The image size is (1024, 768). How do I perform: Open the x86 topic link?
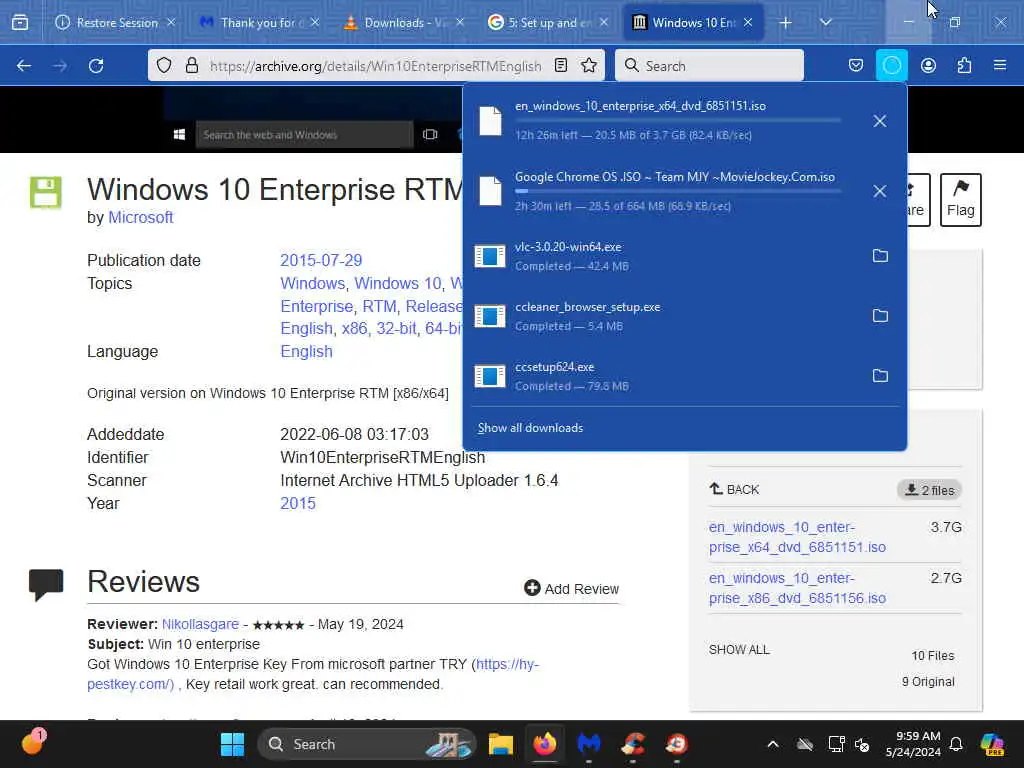[354, 328]
